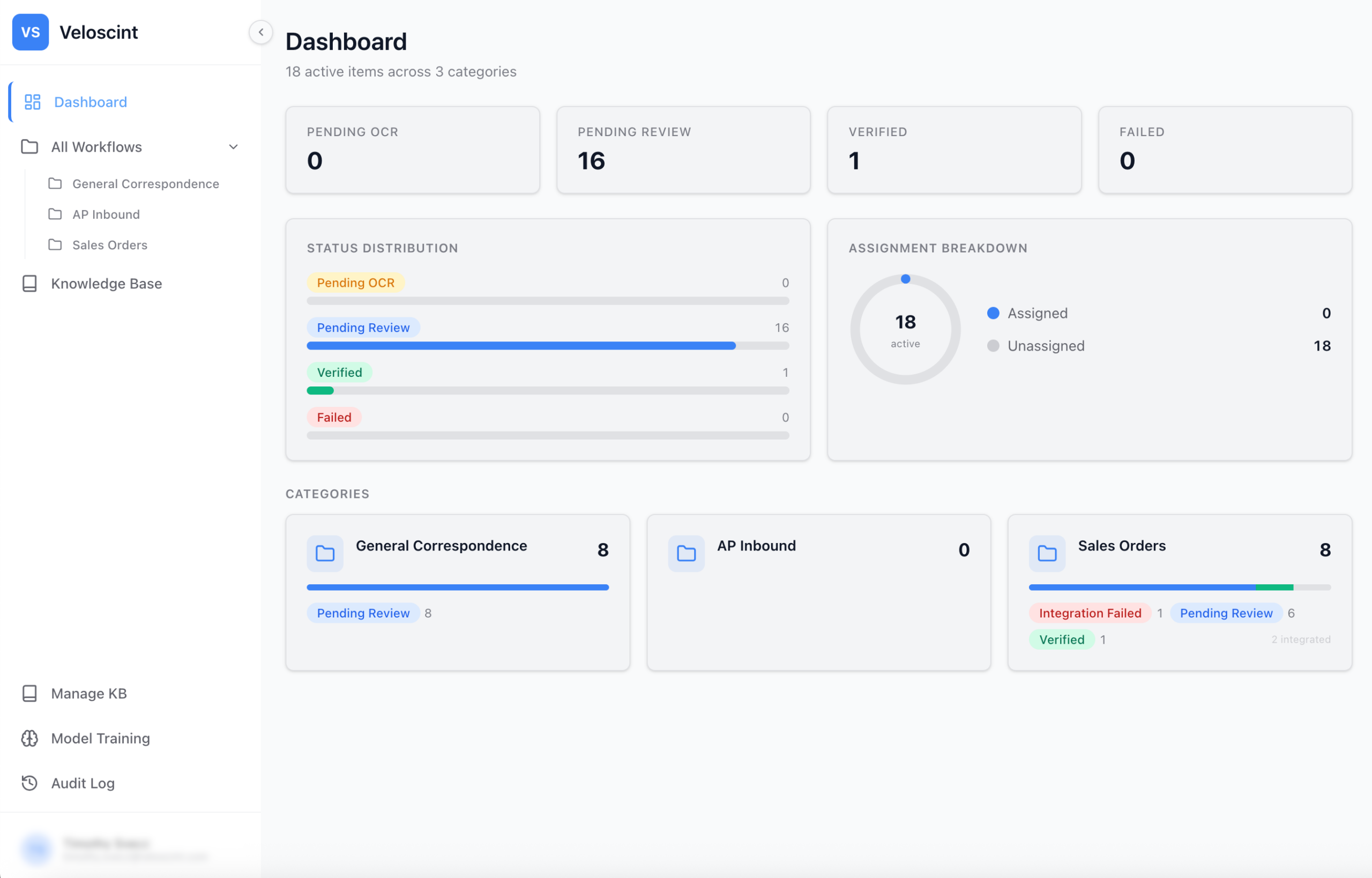
Task: Open the Failed summary card
Action: (1225, 150)
